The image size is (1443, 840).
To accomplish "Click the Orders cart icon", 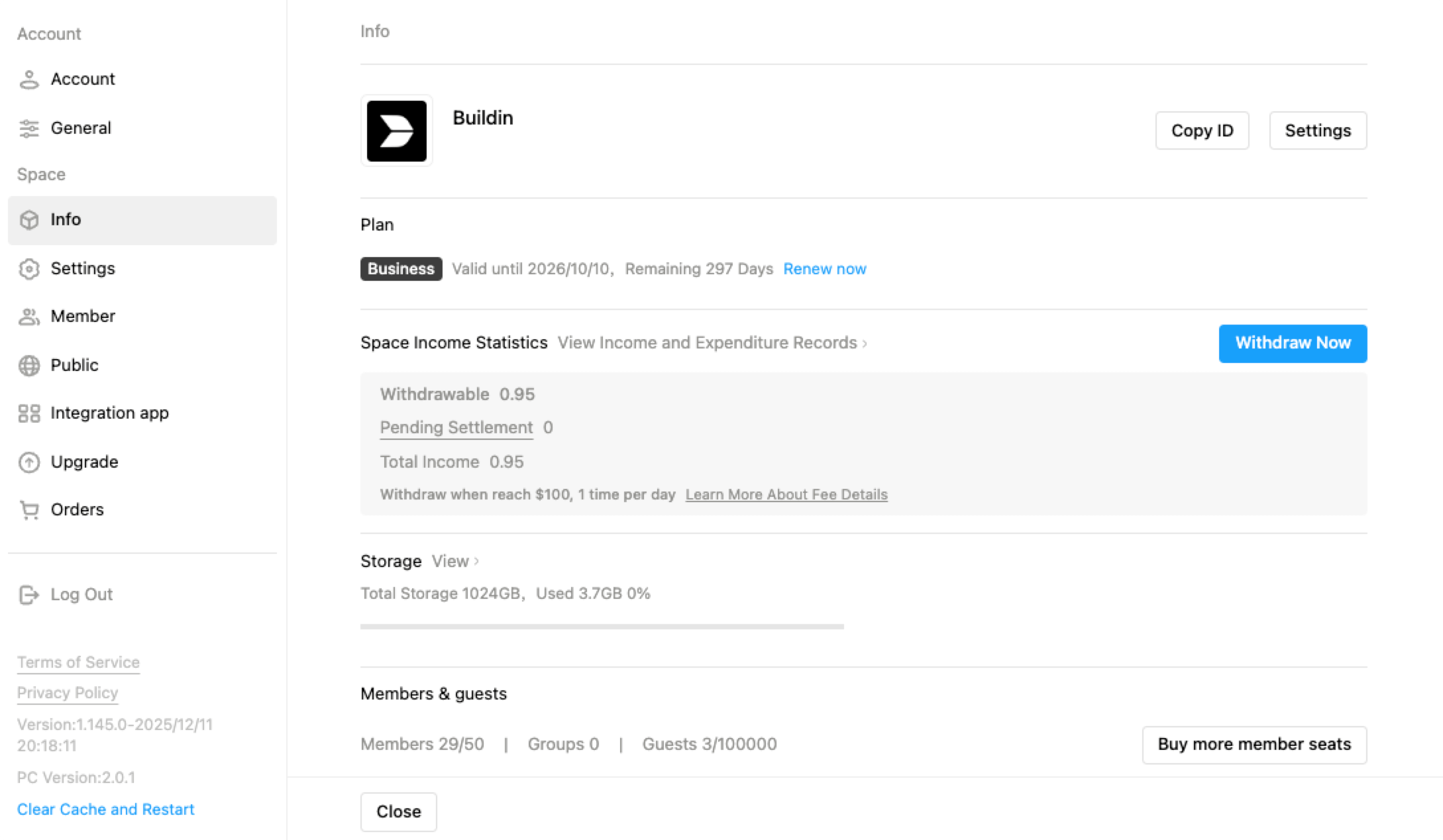I will tap(29, 509).
